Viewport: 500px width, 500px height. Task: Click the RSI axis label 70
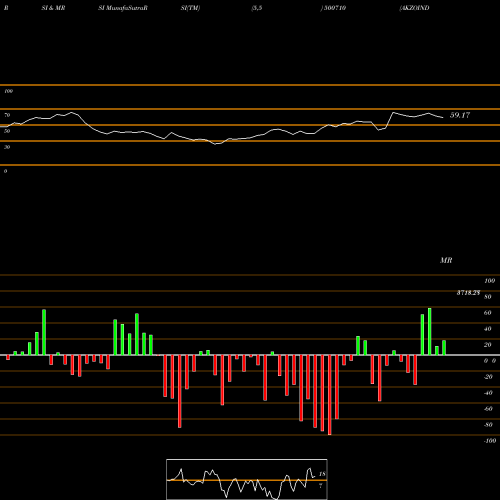coord(7,115)
